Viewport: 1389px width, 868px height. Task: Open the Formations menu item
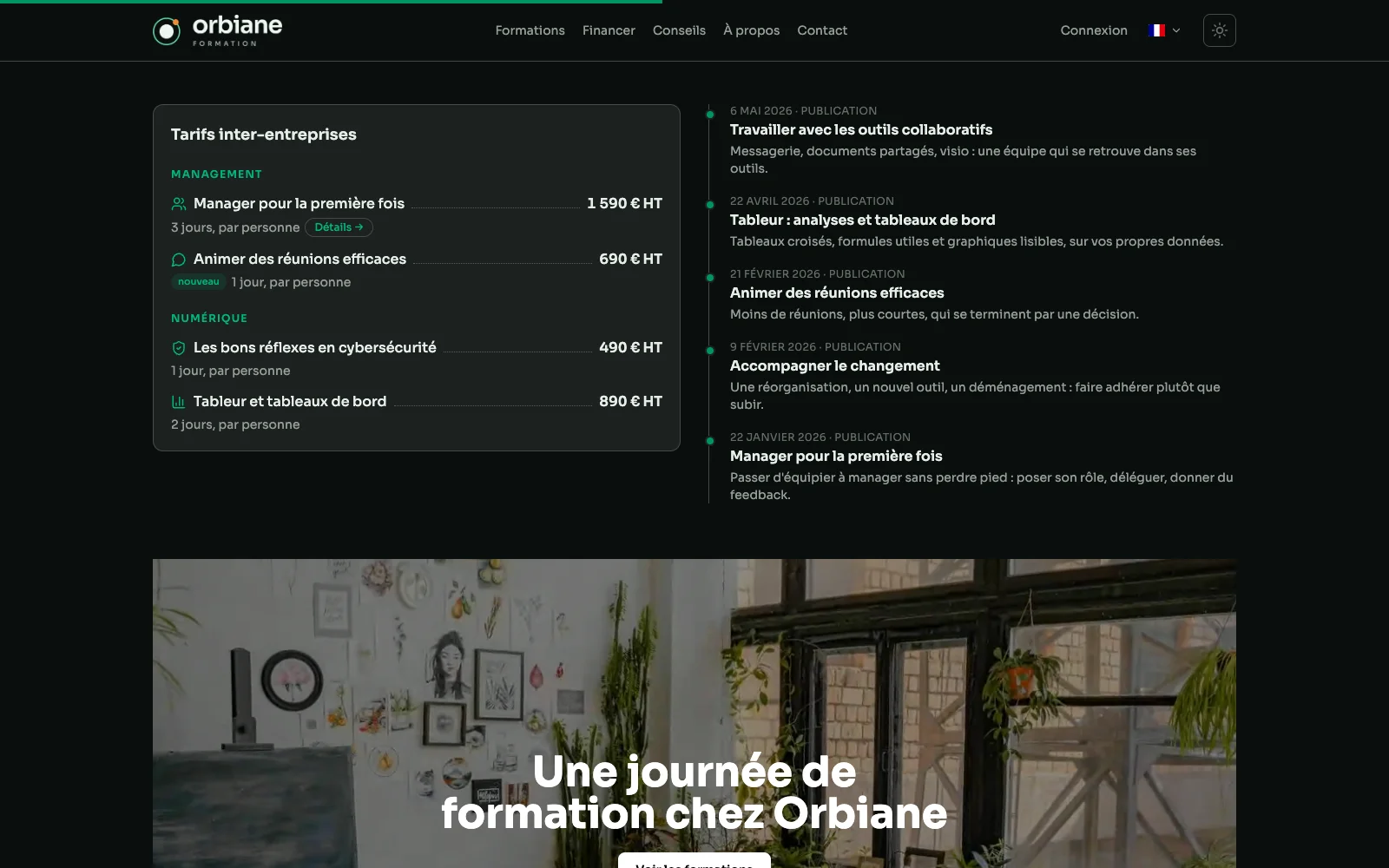pos(530,30)
